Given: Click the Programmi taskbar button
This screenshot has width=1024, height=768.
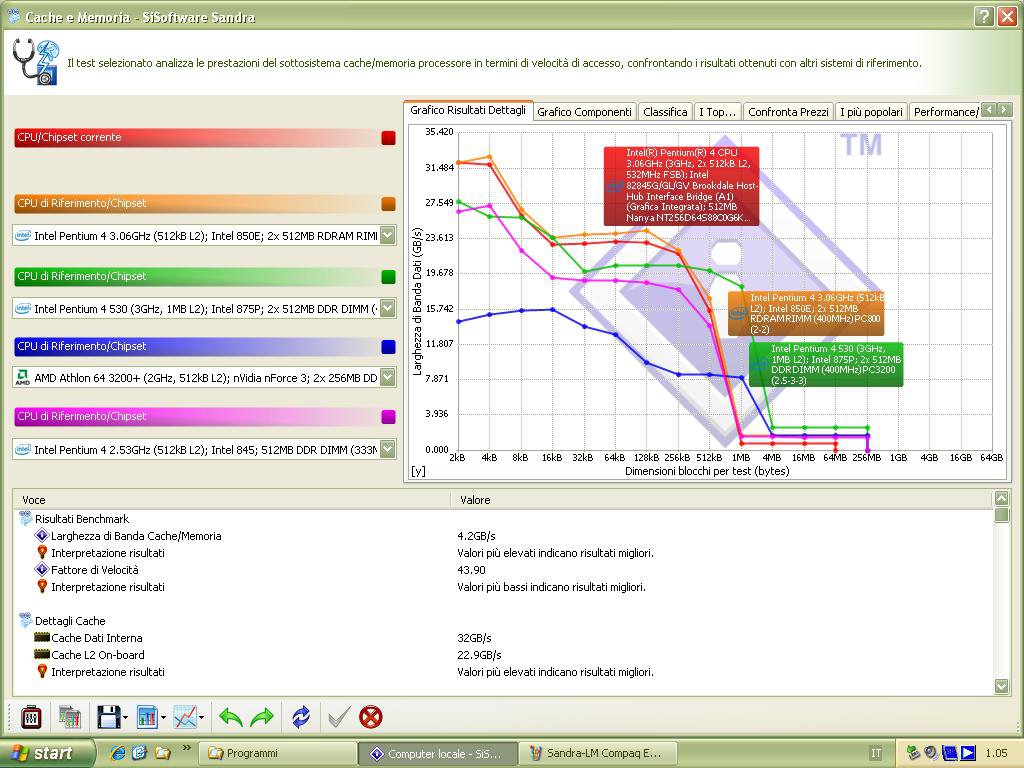Looking at the screenshot, I should click(278, 753).
